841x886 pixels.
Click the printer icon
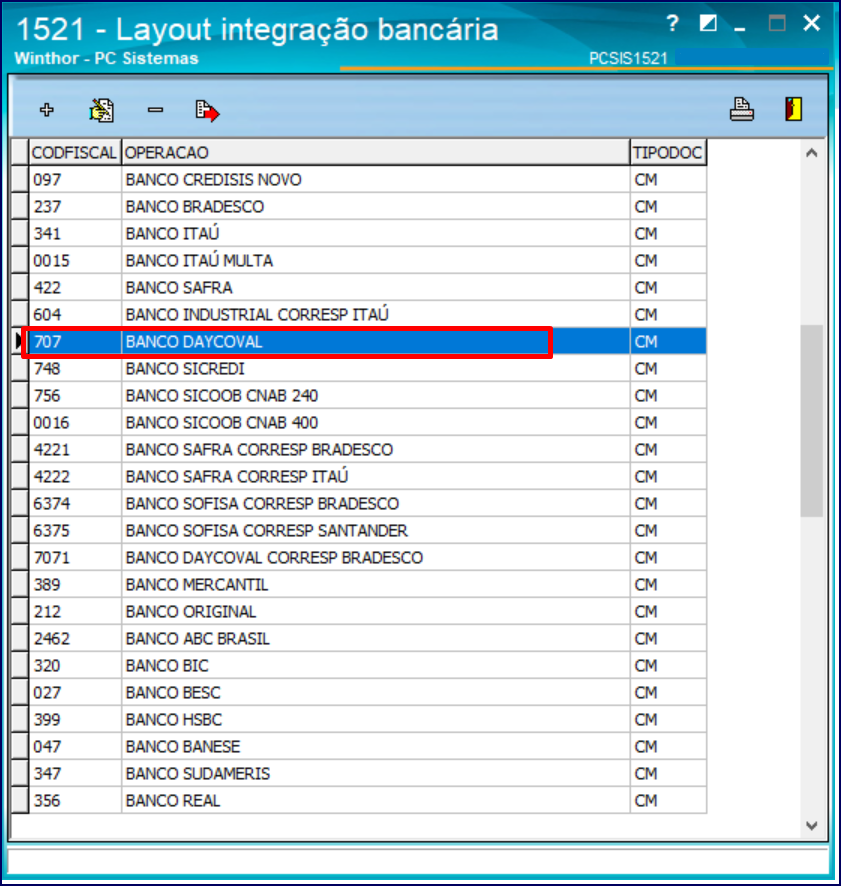click(x=742, y=110)
